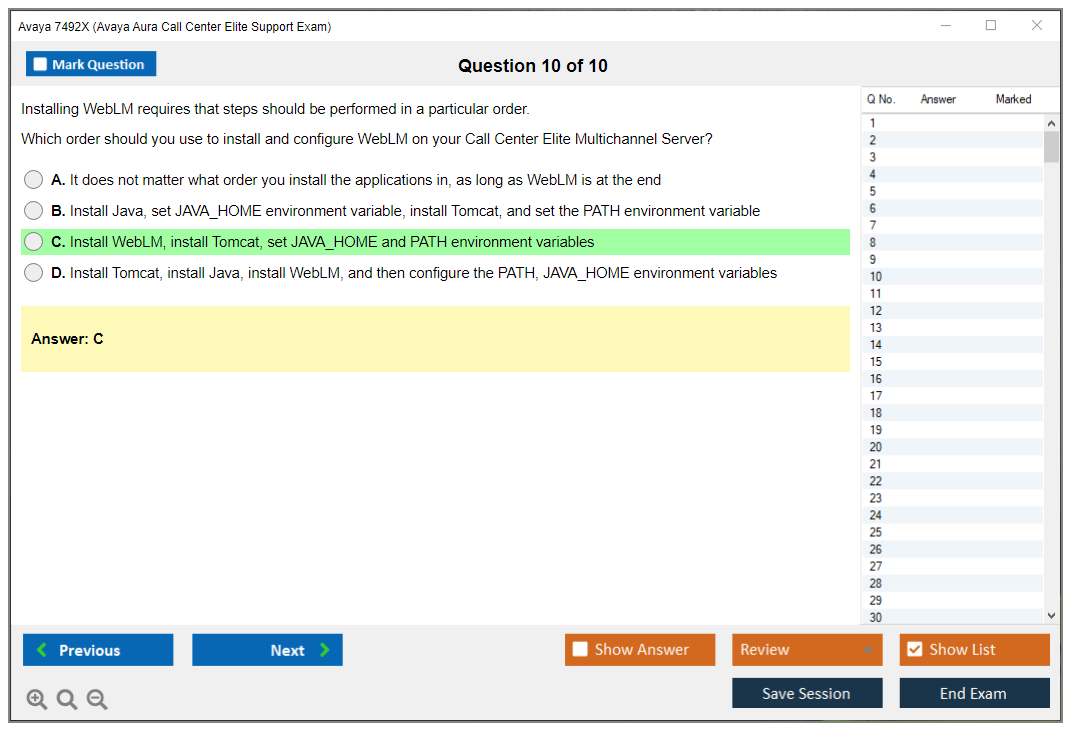Select question 15 in the list
The width and height of the screenshot is (1075, 735).
tap(876, 362)
